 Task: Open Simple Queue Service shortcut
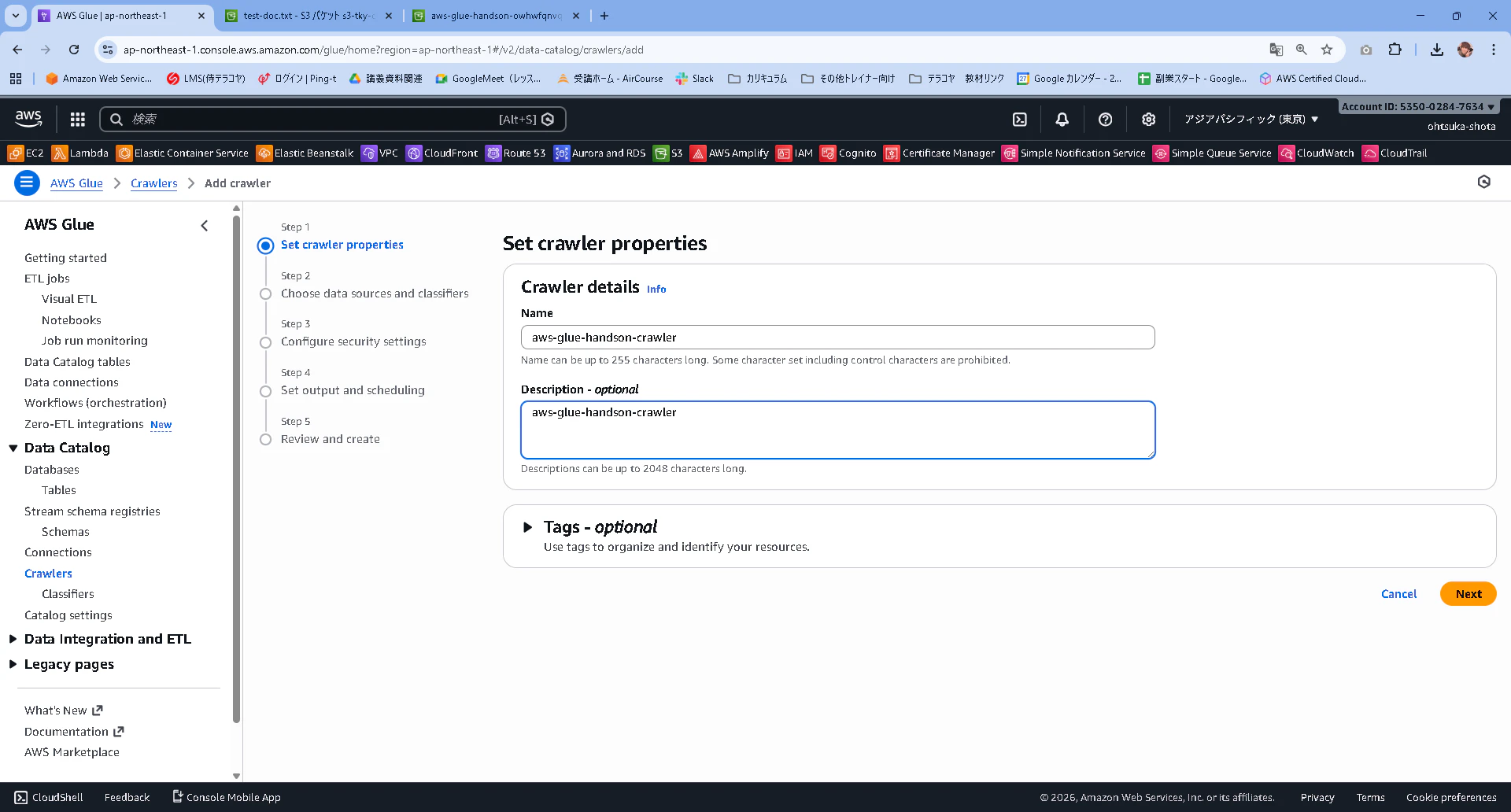click(x=1213, y=153)
